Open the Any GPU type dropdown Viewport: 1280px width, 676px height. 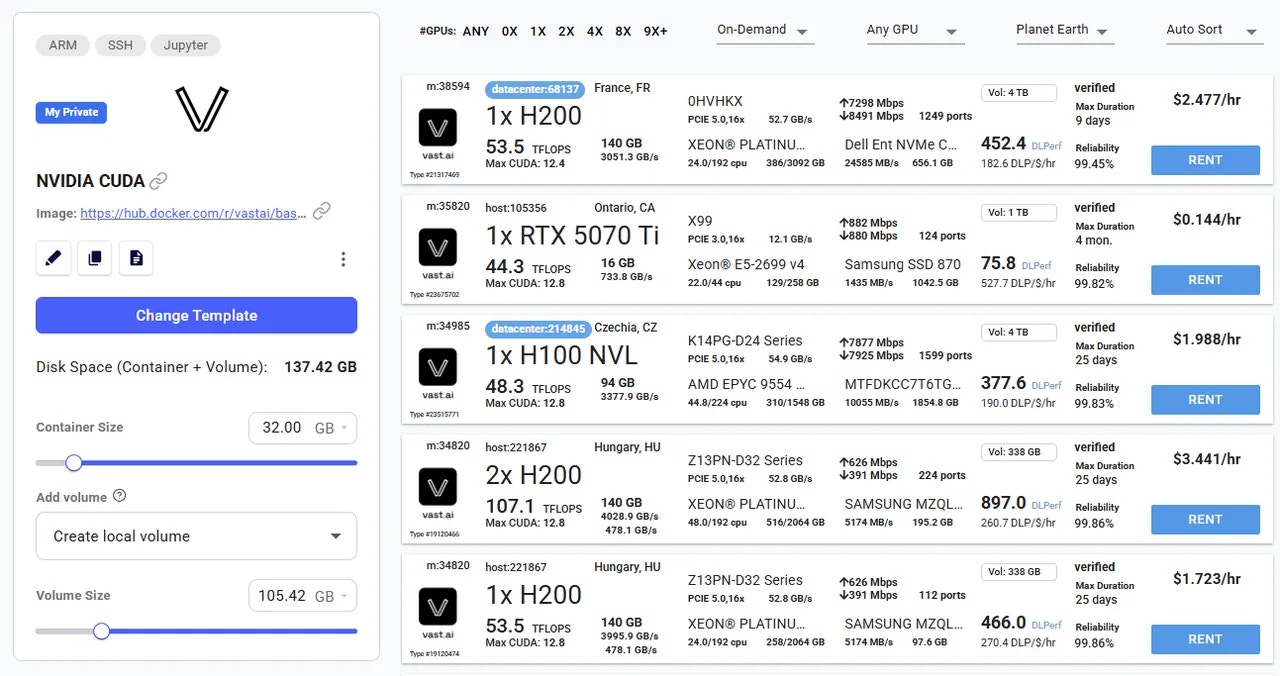[915, 30]
